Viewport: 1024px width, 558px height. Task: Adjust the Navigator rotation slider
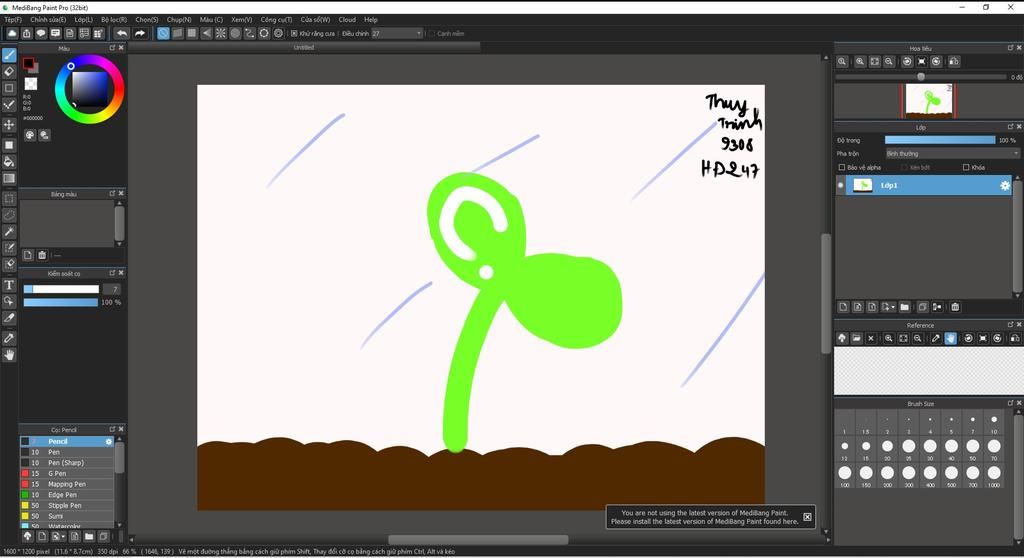click(x=921, y=76)
